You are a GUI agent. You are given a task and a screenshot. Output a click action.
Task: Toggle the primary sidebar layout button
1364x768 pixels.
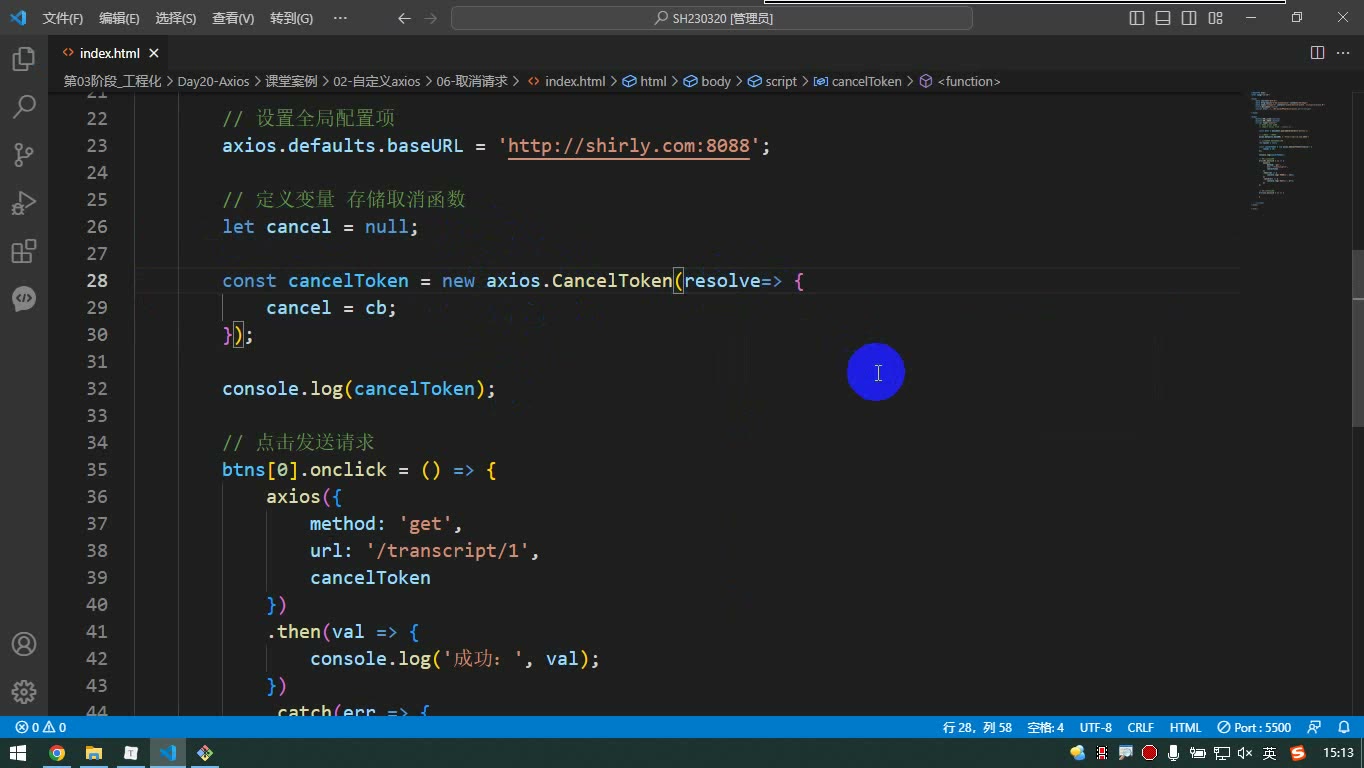point(1137,18)
